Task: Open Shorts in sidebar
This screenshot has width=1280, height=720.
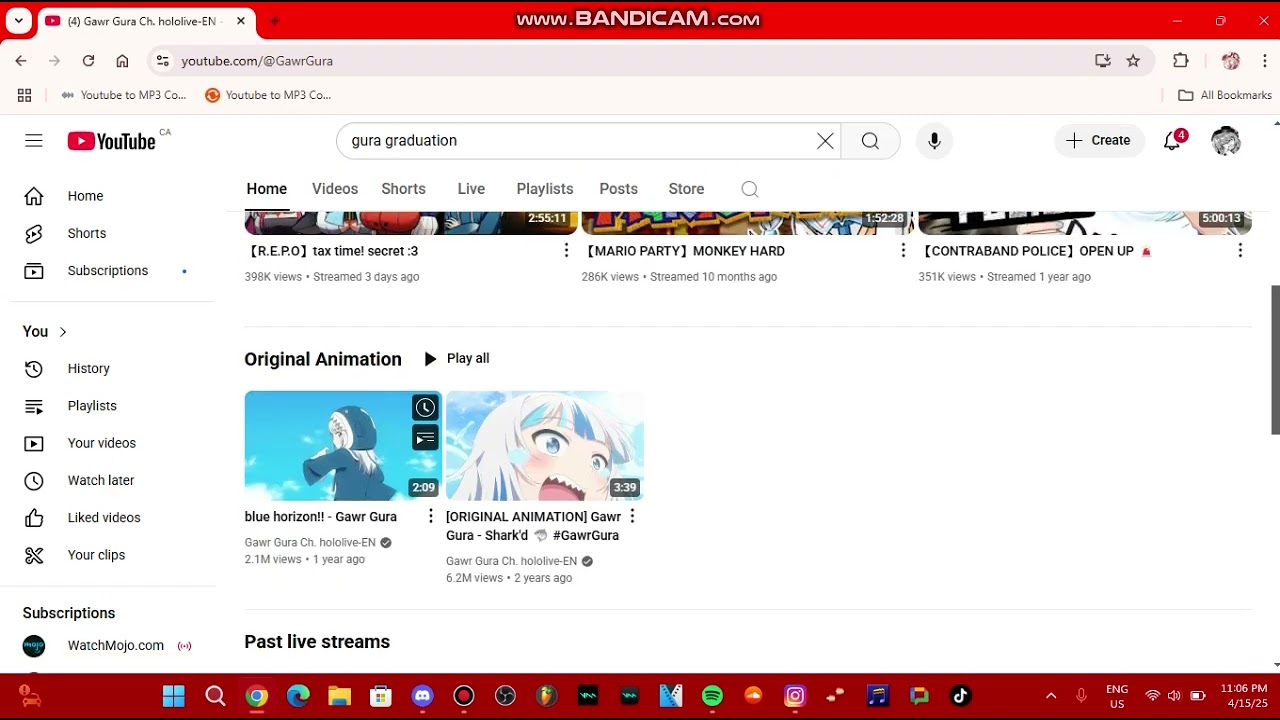Action: 108,233
